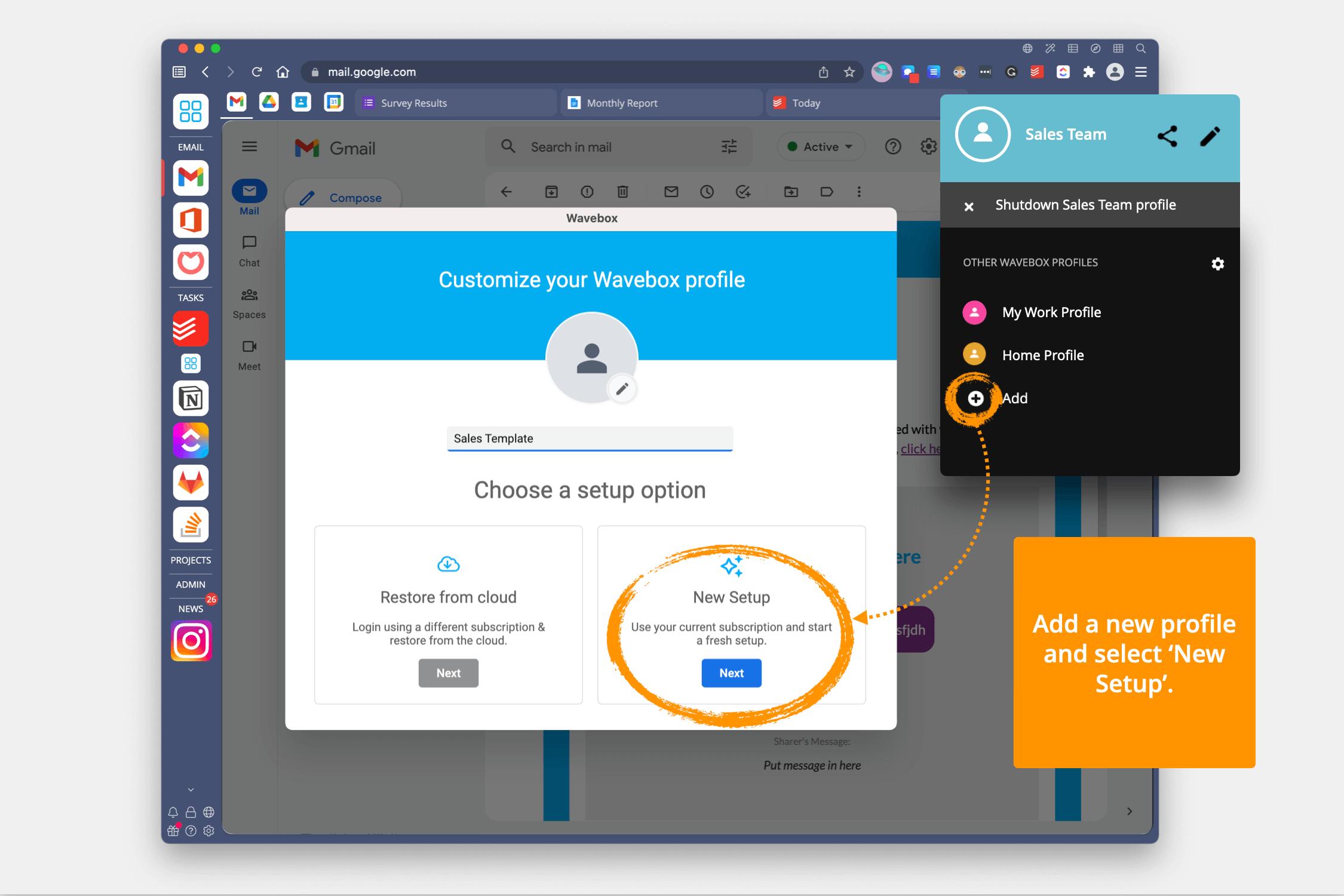Viewport: 1344px width, 896px height.
Task: Click the Search in mail field
Action: (x=618, y=147)
